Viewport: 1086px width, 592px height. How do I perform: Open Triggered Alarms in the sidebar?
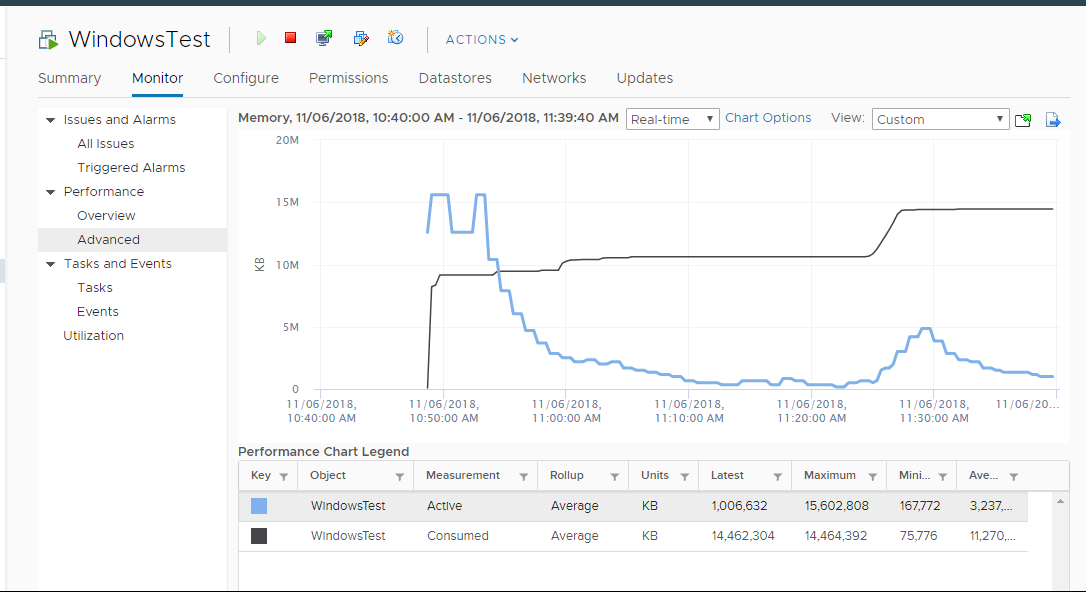click(131, 168)
